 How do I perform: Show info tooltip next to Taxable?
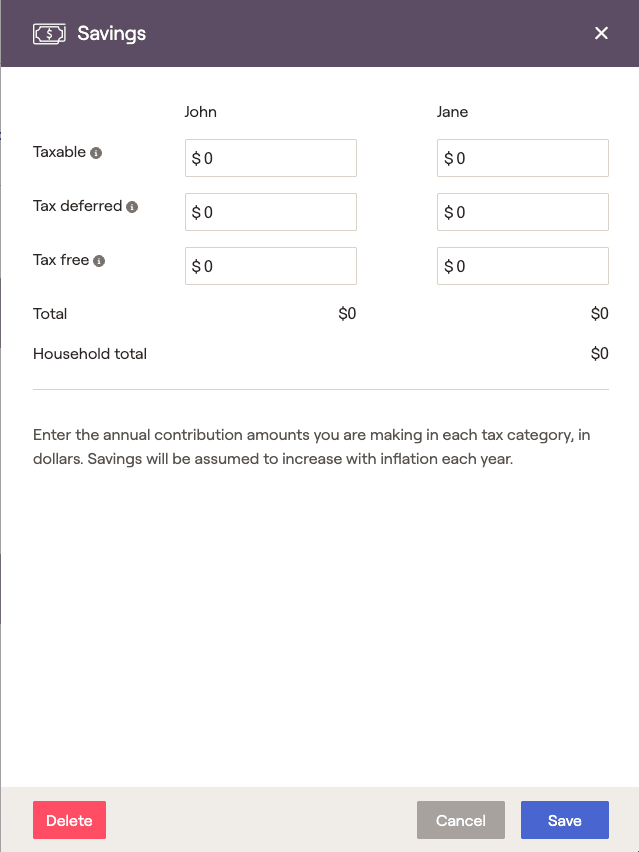[96, 153]
